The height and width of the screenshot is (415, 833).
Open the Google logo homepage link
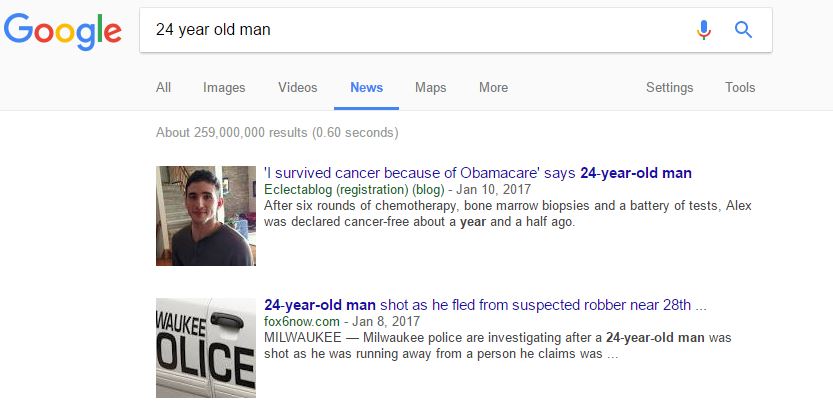click(x=63, y=31)
